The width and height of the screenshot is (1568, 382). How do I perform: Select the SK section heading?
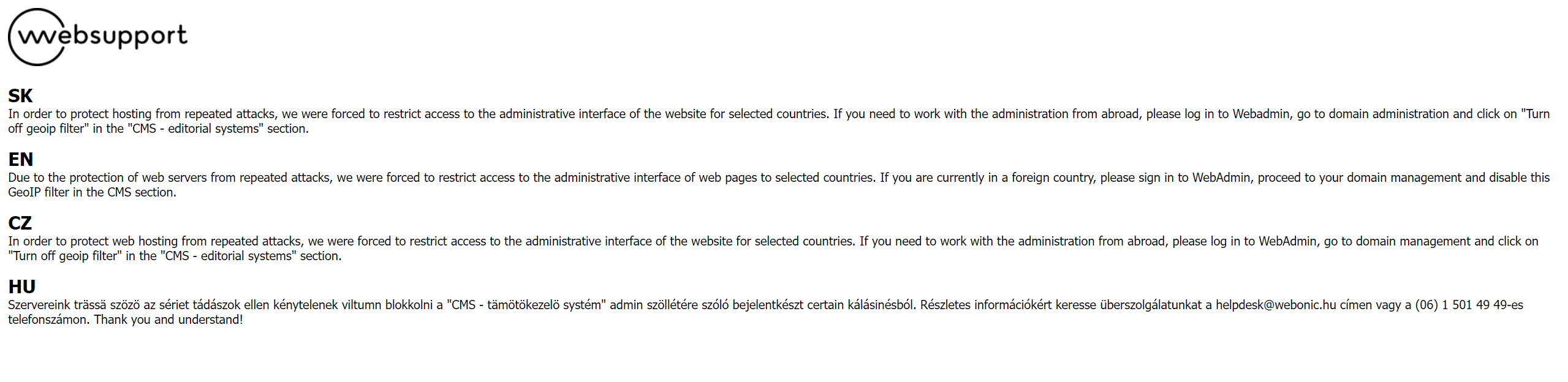(20, 95)
